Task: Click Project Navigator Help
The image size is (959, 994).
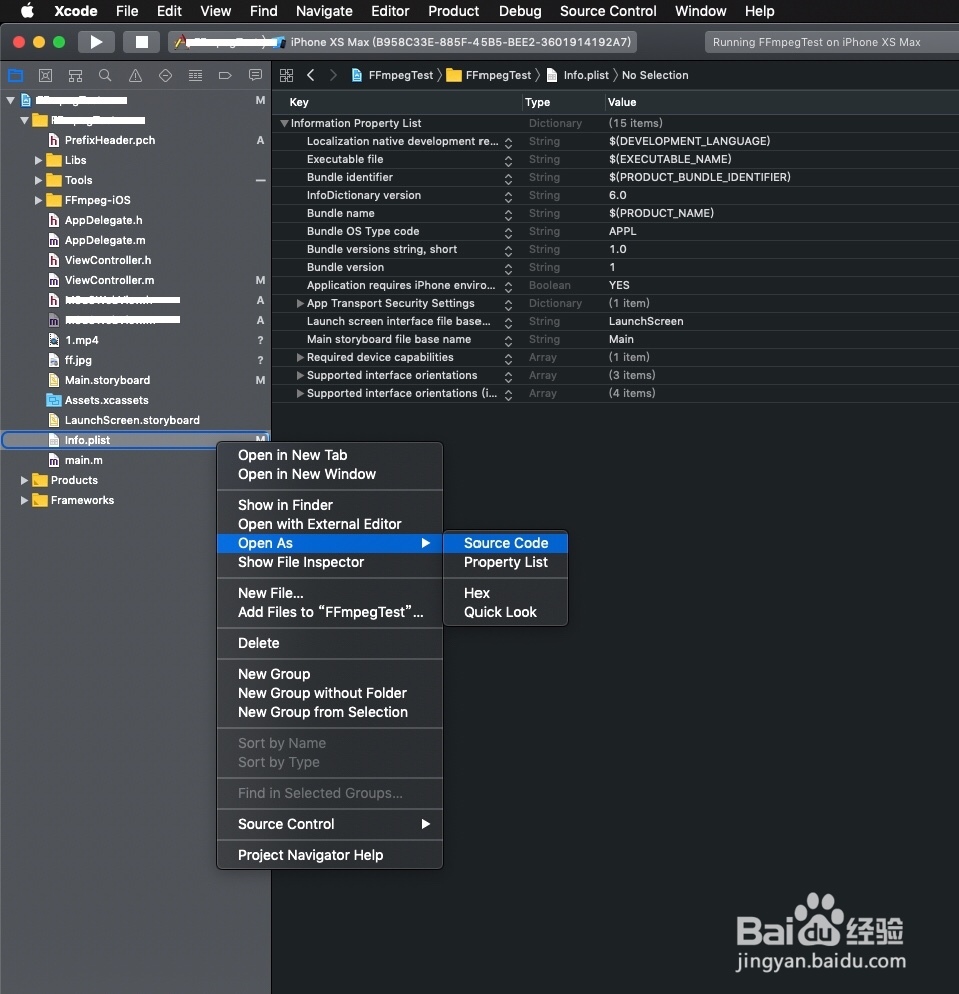Action: (330, 855)
